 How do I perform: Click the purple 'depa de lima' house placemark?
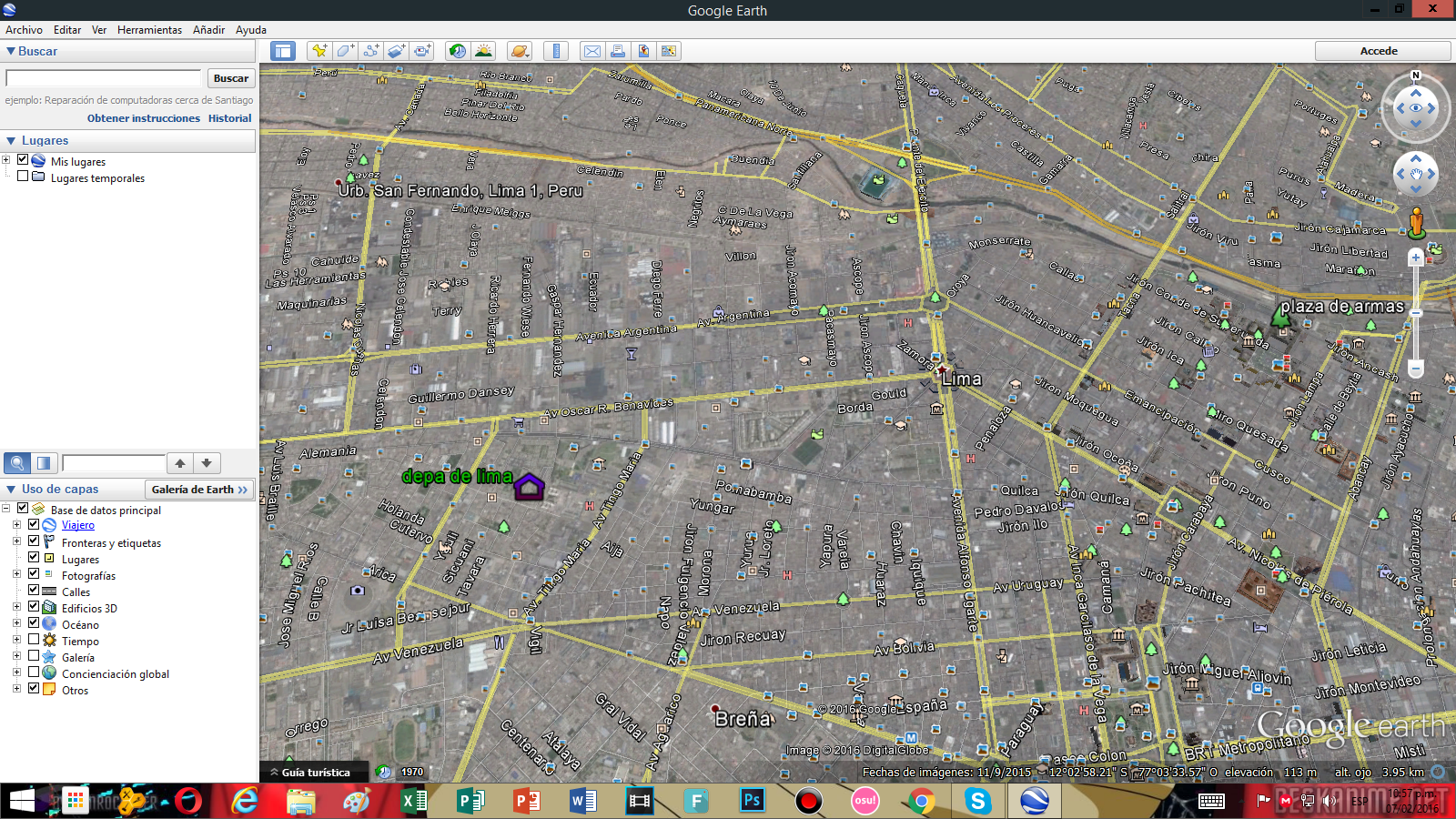click(529, 487)
